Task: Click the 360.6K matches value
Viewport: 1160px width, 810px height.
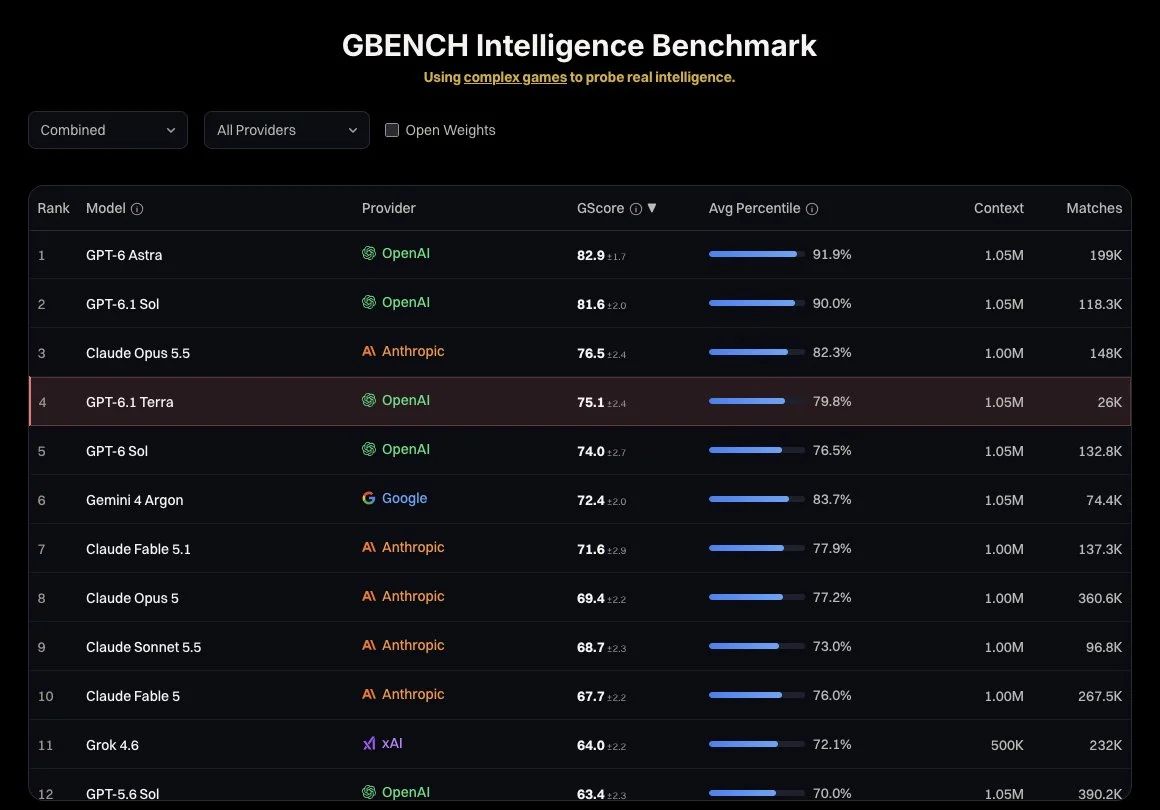Action: coord(1099,598)
